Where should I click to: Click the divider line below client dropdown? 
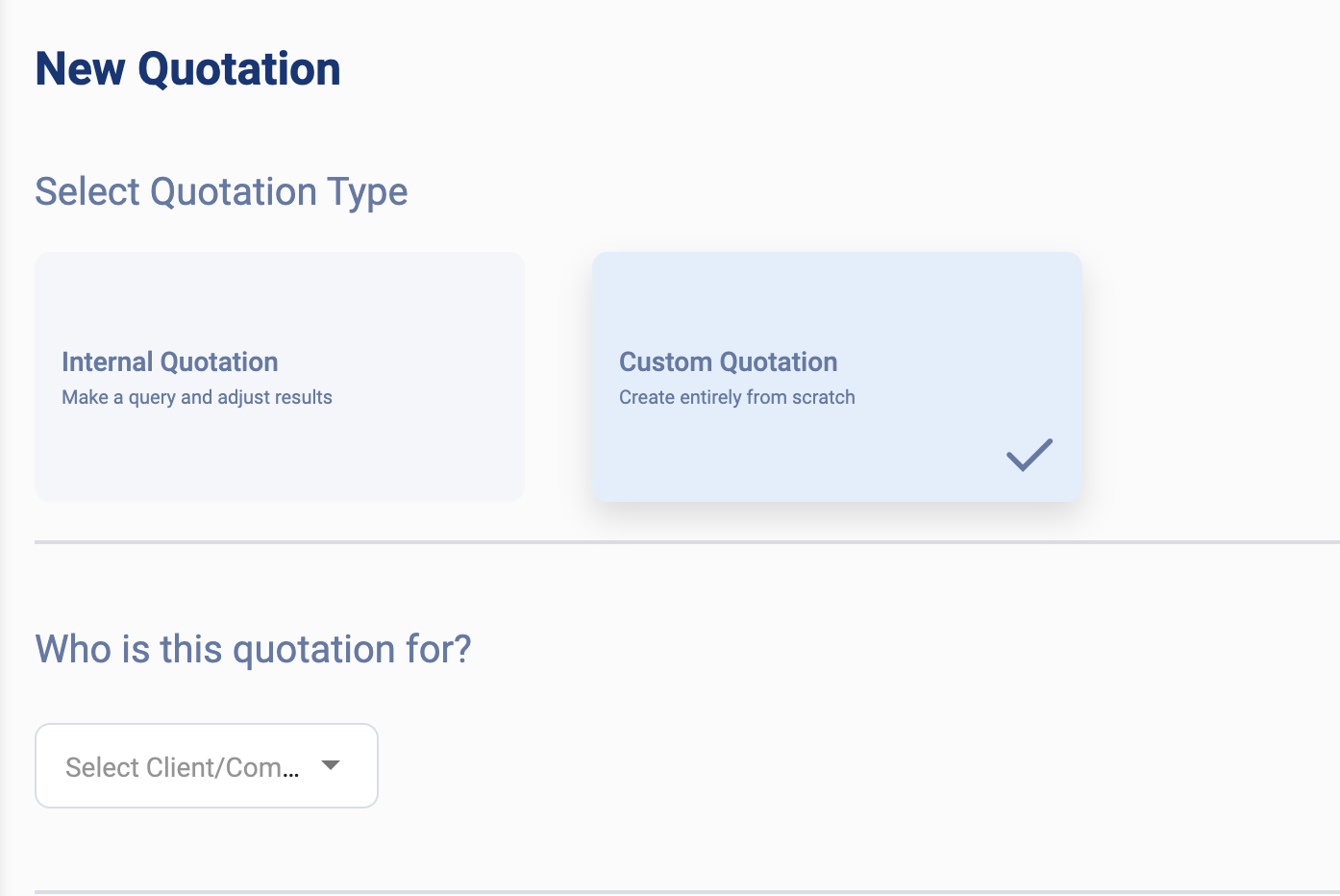(673, 892)
